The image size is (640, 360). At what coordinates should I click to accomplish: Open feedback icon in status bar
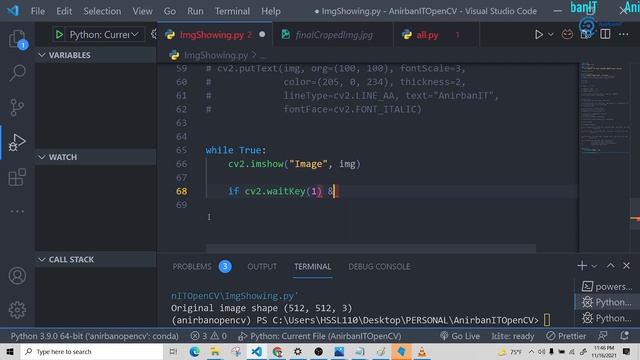pos(602,336)
